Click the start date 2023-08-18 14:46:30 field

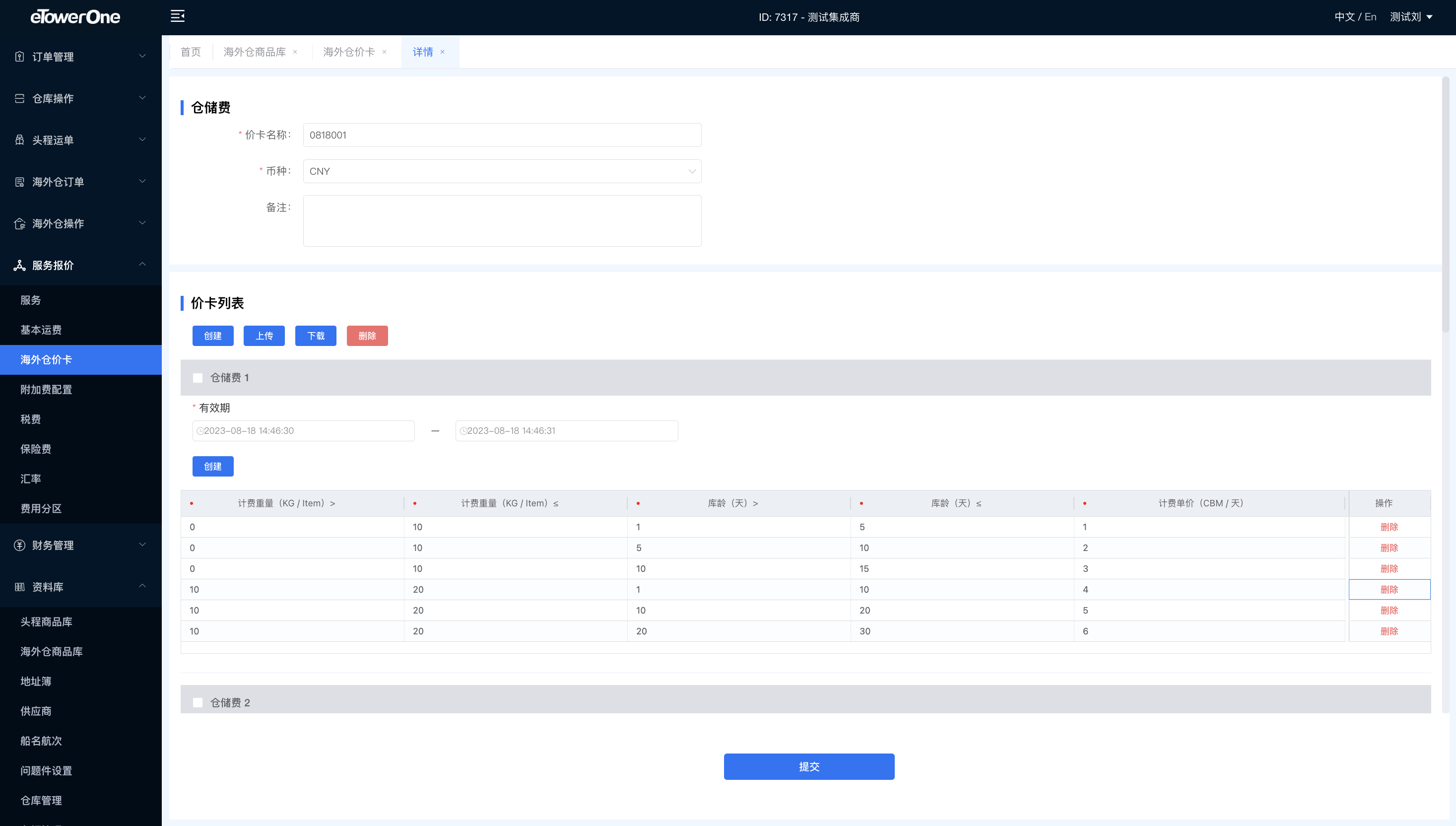(x=303, y=430)
